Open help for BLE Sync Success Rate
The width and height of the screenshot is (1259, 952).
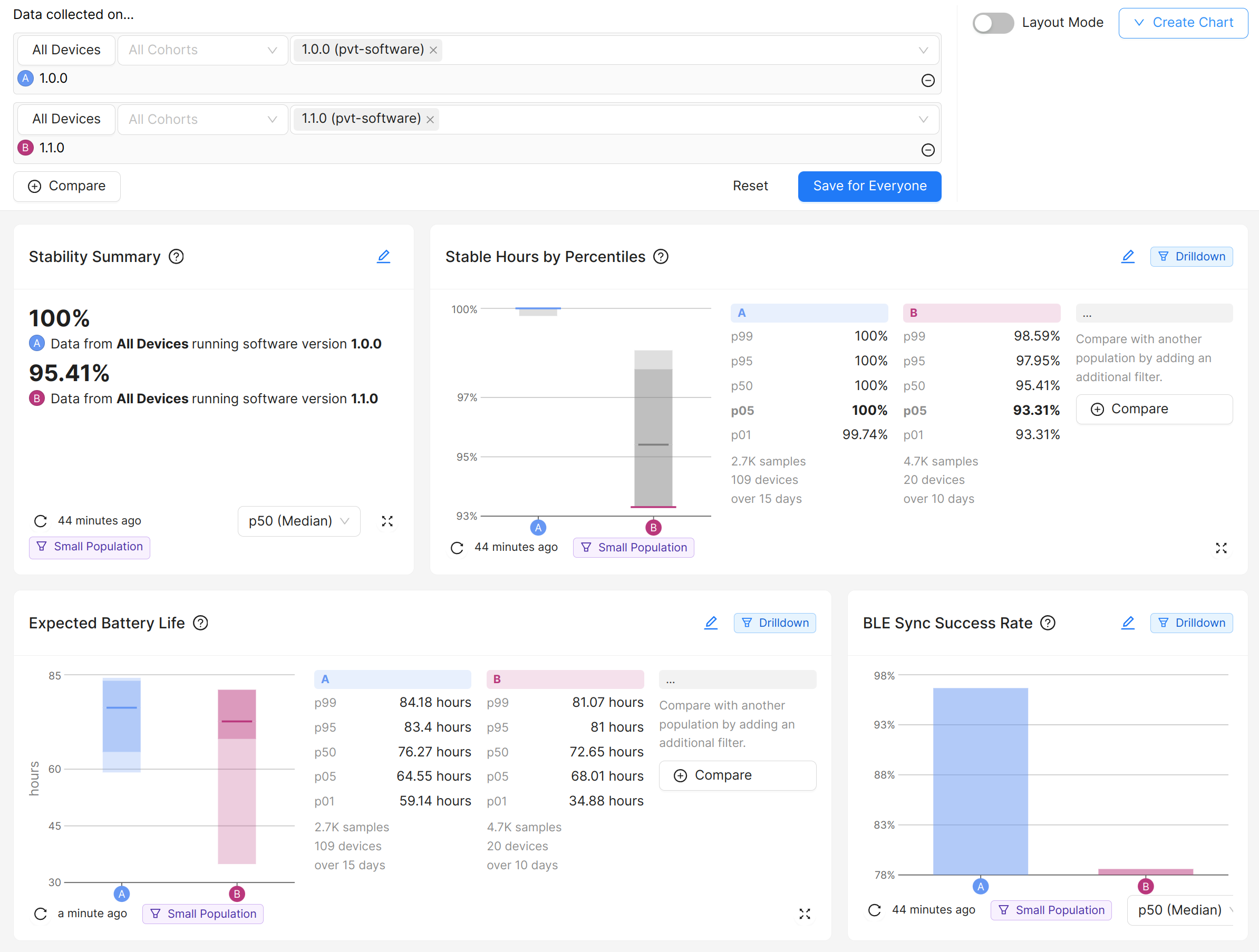coord(1047,623)
